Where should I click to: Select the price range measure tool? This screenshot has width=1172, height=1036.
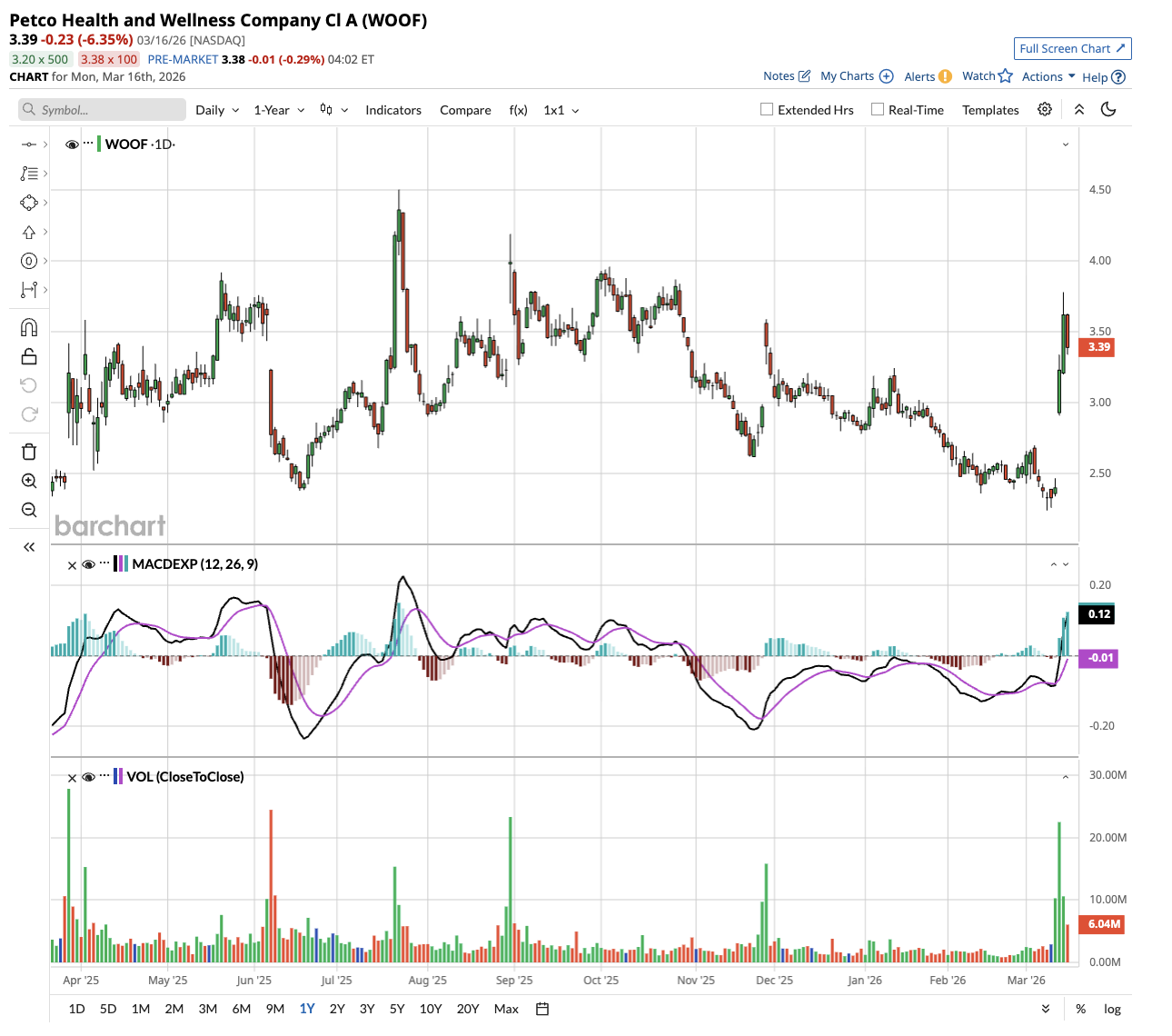click(x=29, y=290)
